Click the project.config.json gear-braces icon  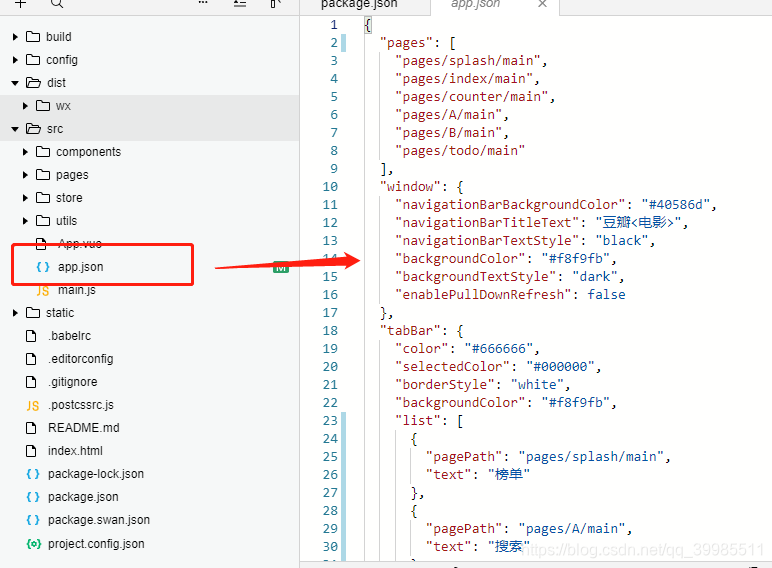[x=33, y=544]
